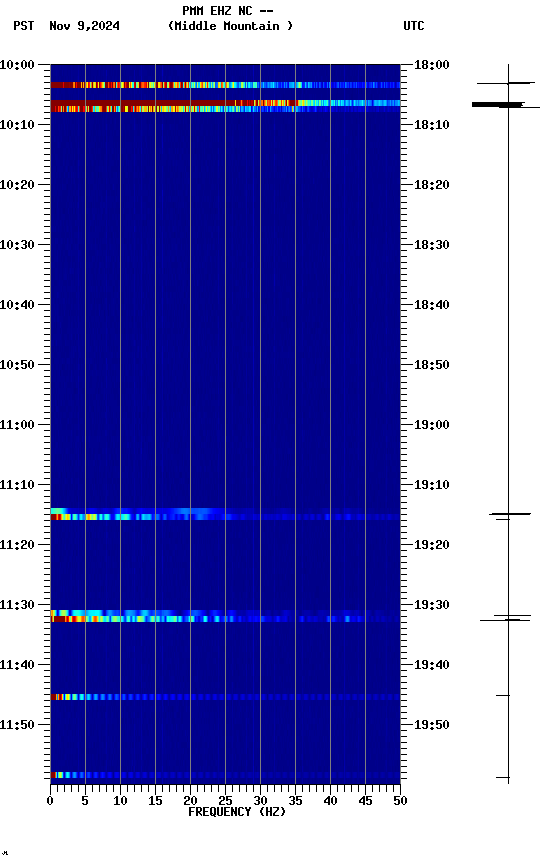The height and width of the screenshot is (864, 552).
Task: Click the 10:40 PST time label
Action: tap(17, 305)
